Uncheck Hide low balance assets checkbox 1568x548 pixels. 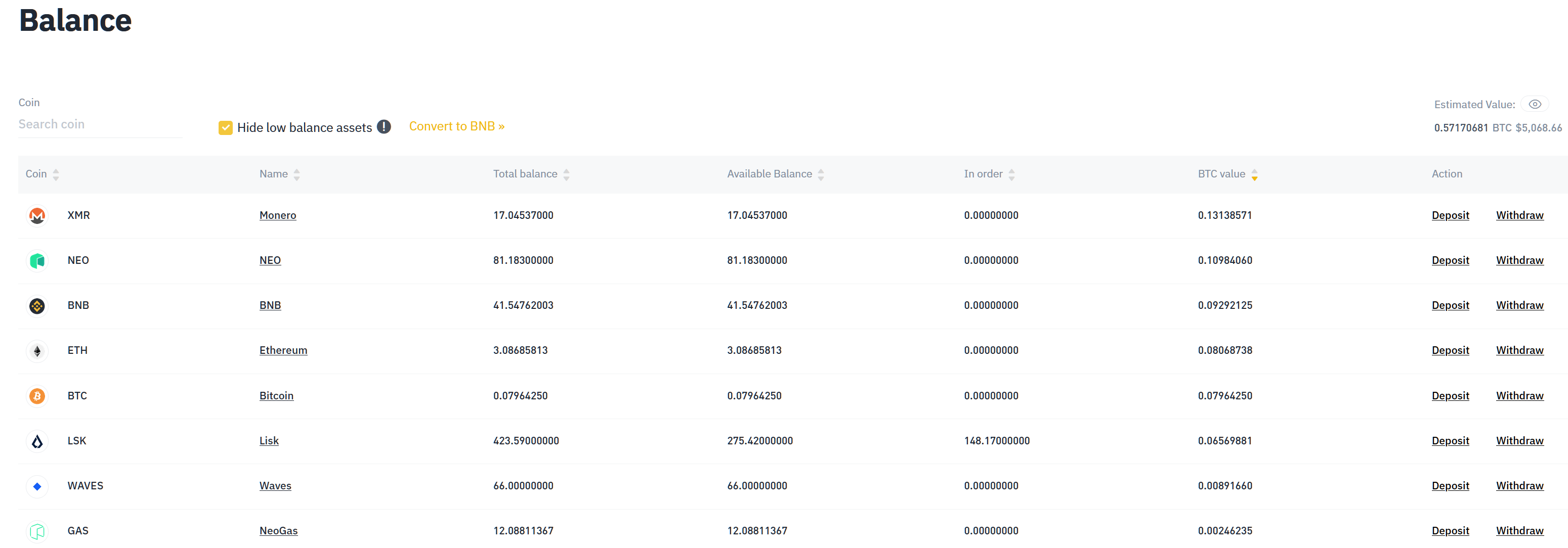tap(225, 127)
